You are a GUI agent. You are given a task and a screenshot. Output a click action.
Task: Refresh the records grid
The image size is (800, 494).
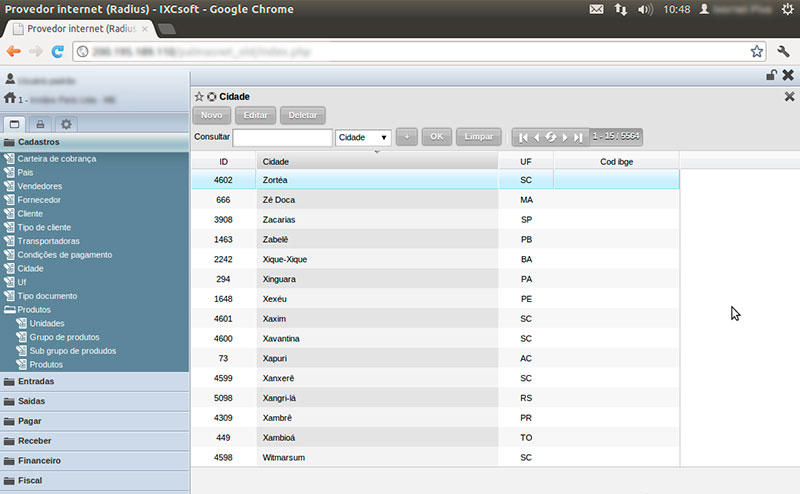tap(551, 137)
